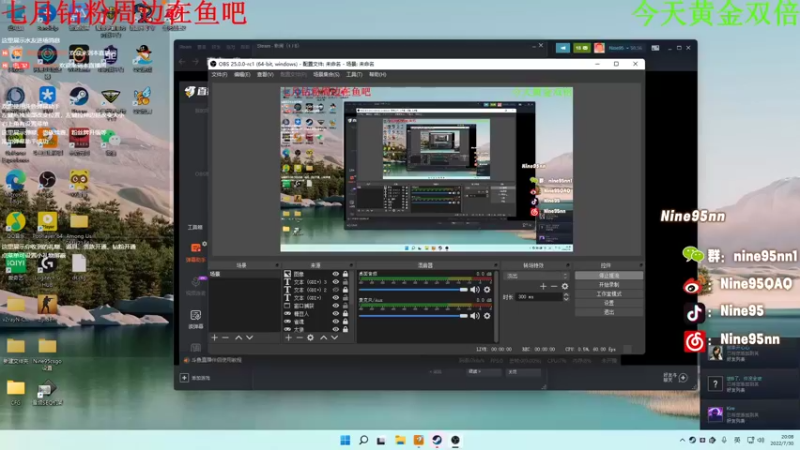Toggle visibility eye of 窗口捕获 source
The image size is (800, 450).
pos(336,306)
